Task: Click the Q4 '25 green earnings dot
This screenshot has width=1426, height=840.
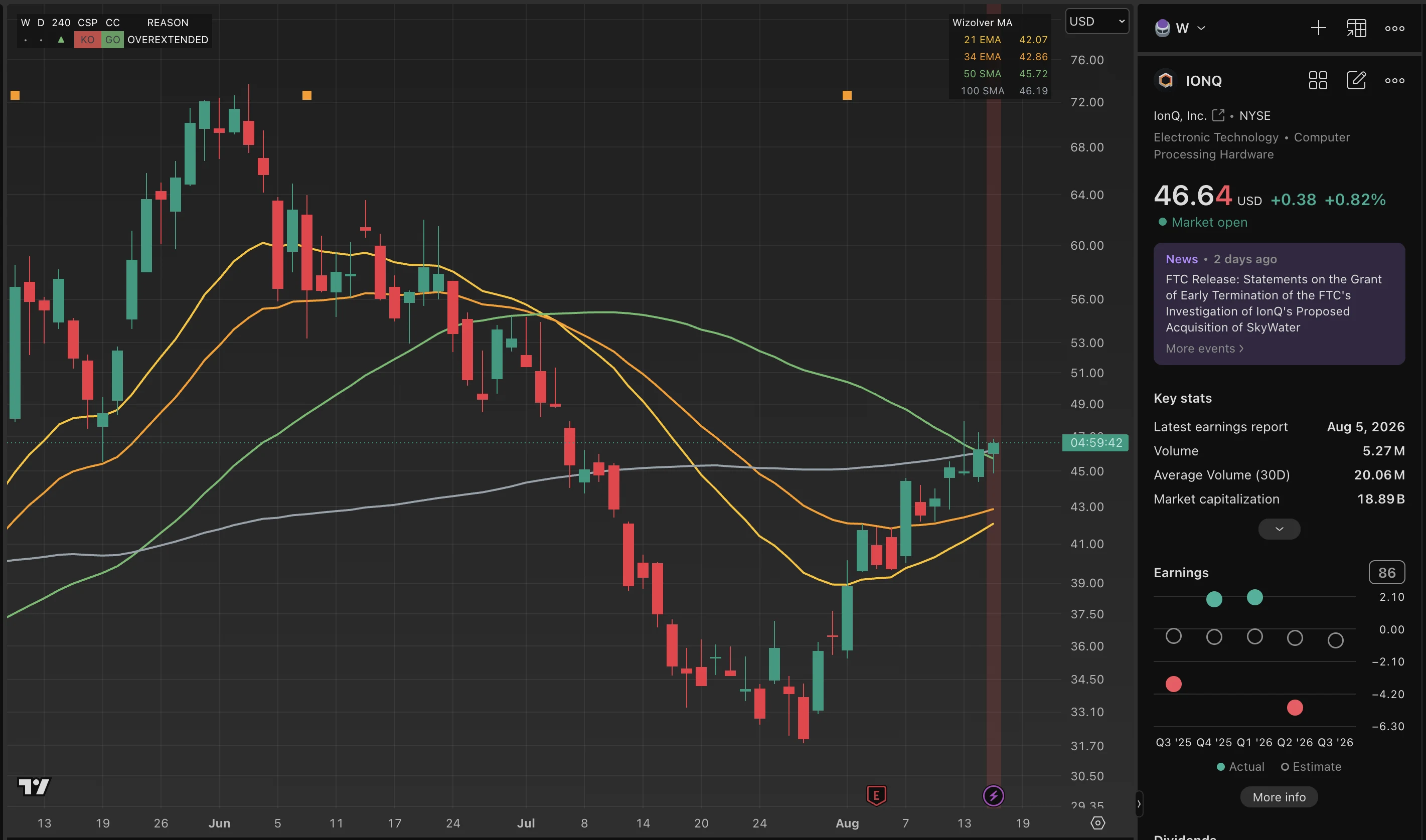Action: (1214, 599)
